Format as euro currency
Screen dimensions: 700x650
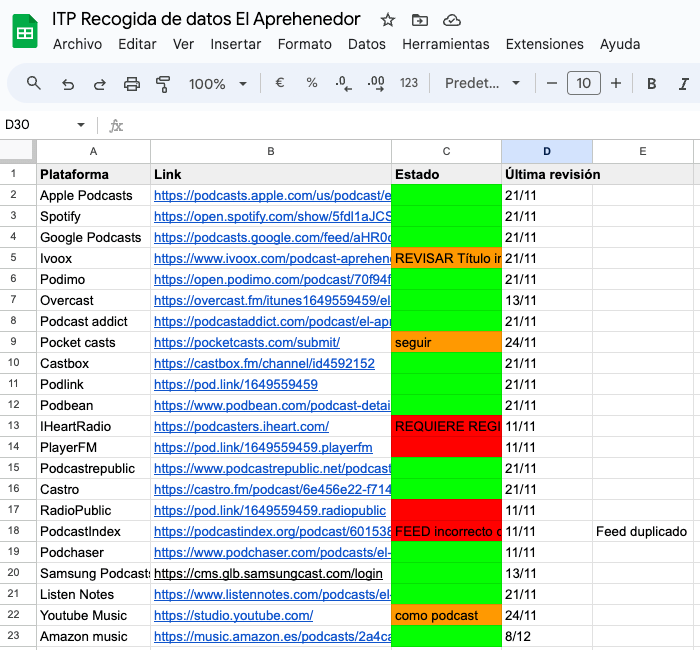(x=280, y=83)
